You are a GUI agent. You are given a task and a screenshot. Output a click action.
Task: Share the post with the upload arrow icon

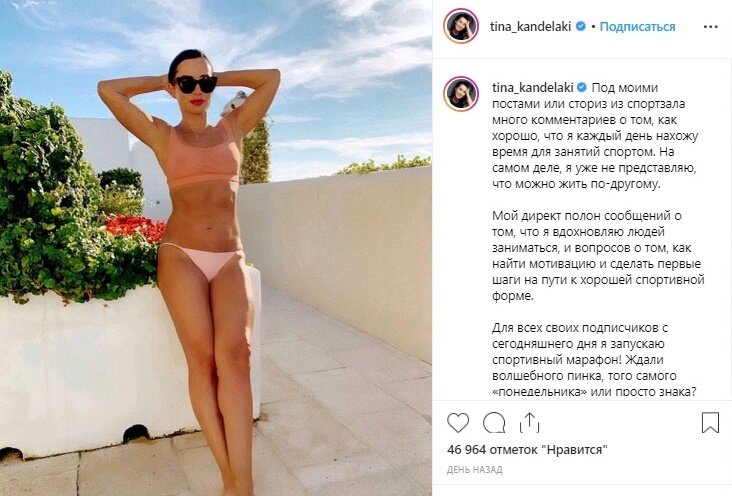[x=529, y=423]
